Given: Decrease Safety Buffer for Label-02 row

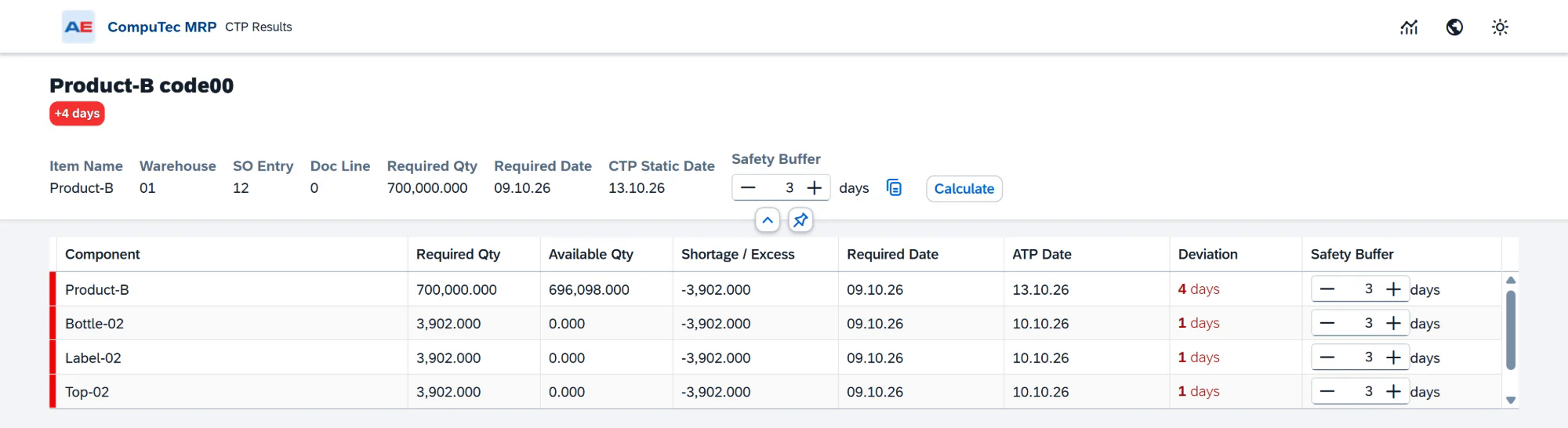Looking at the screenshot, I should (1327, 357).
